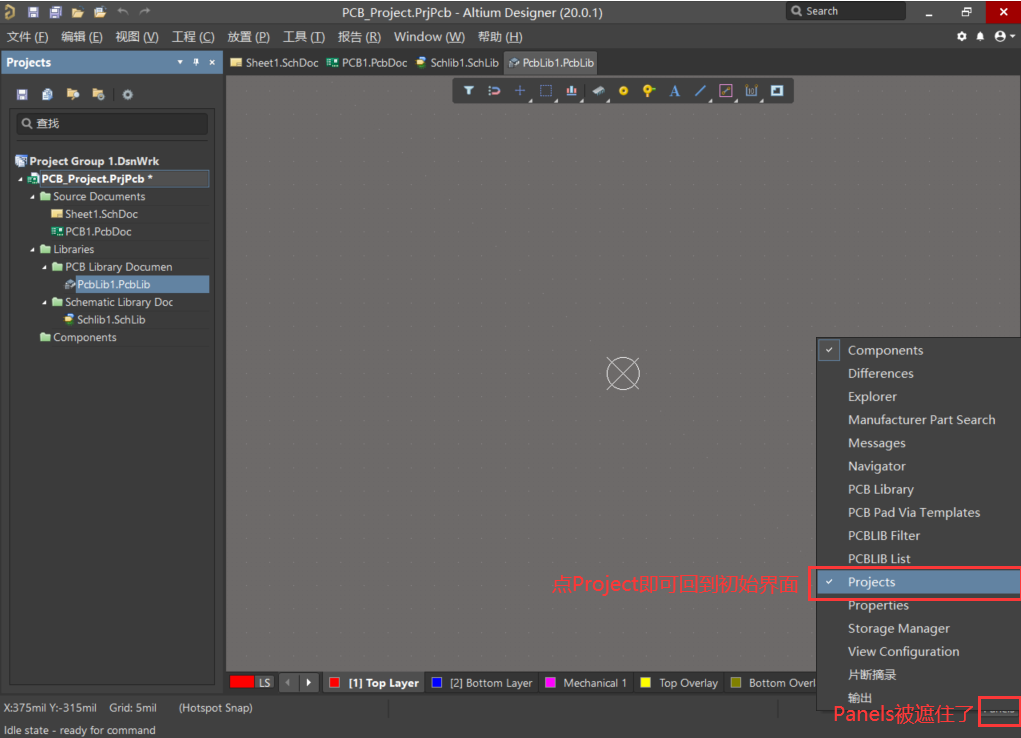This screenshot has height=738, width=1021.
Task: Click folder with magnifier icon in Projects panel
Action: [73, 94]
